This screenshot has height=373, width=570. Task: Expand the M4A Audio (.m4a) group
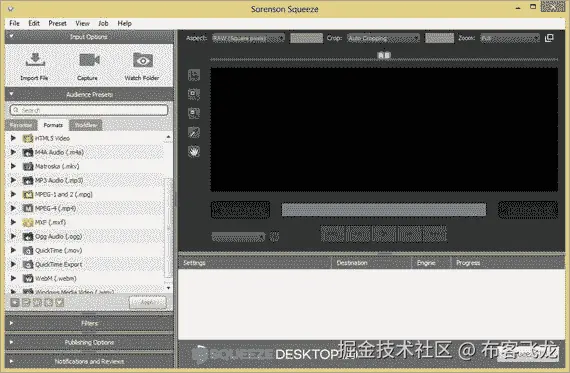(13, 152)
